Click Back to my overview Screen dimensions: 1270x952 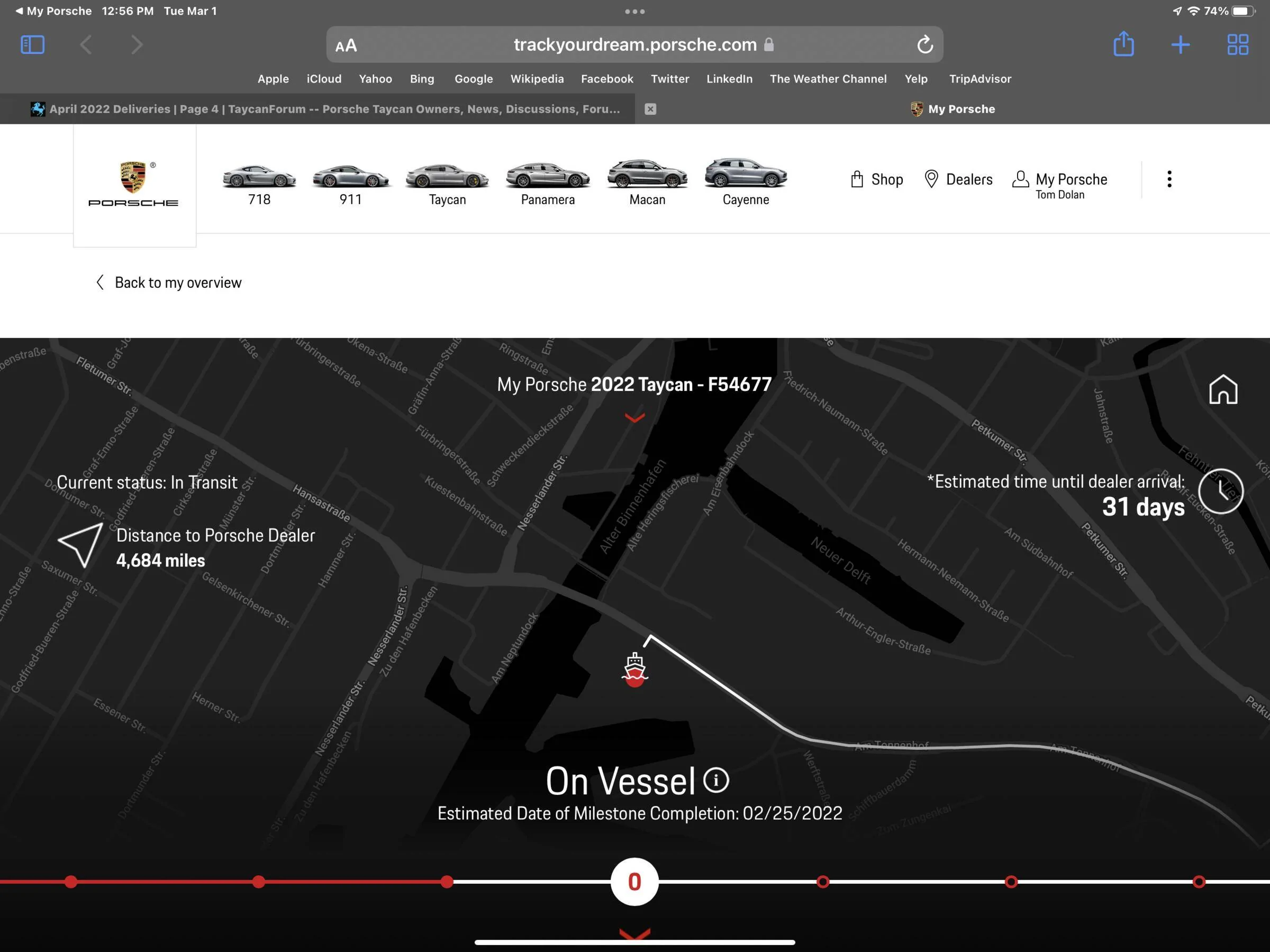coord(168,282)
